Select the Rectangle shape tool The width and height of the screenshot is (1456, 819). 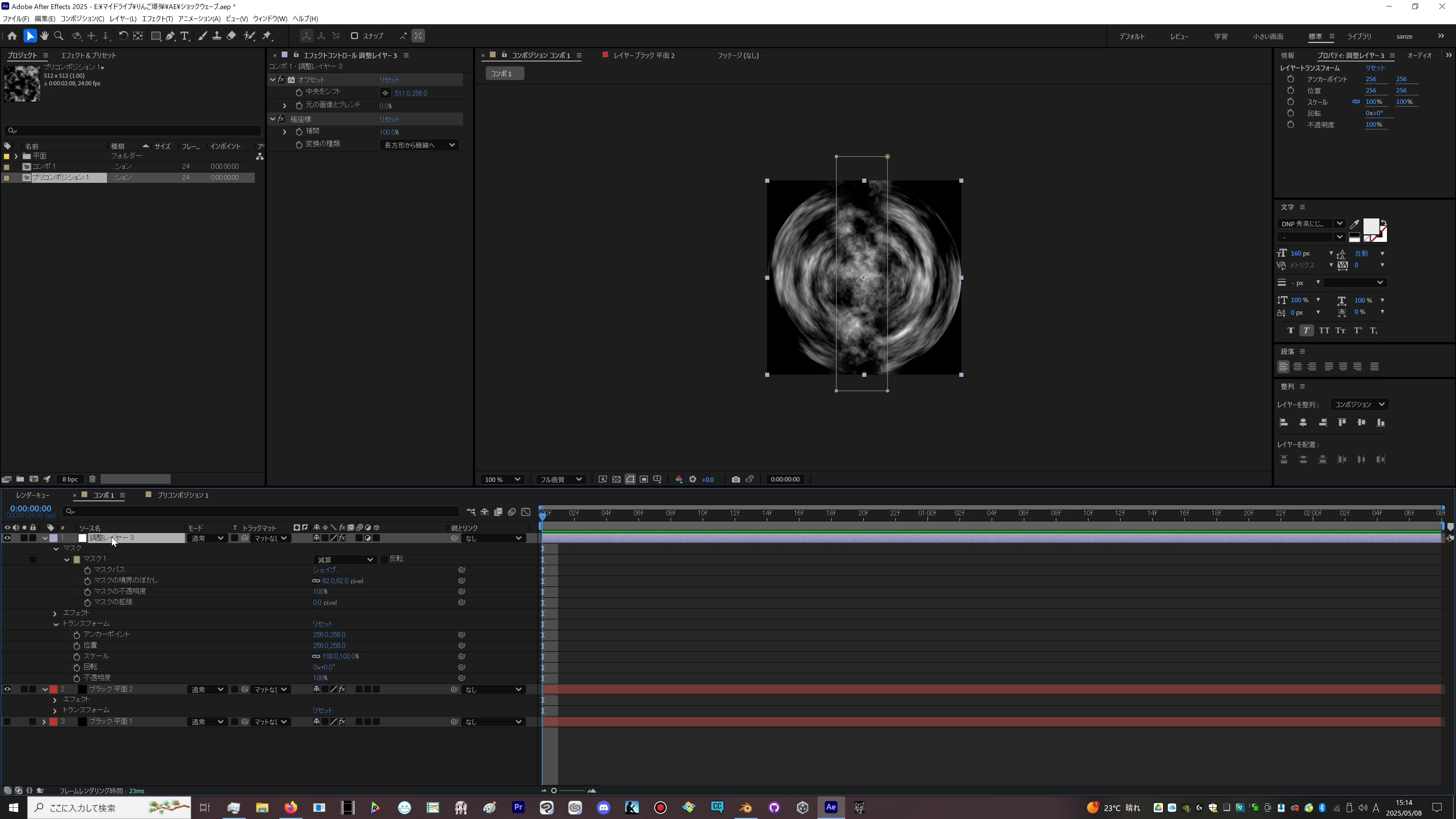[x=155, y=36]
